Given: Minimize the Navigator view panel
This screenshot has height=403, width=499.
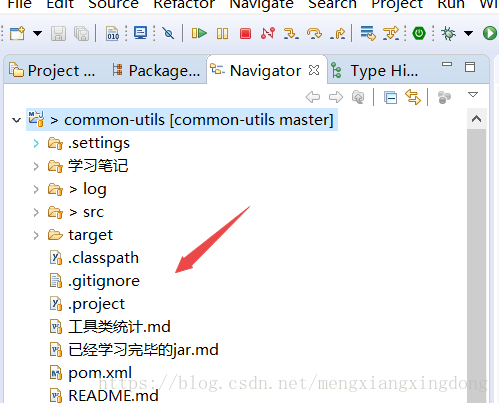Looking at the screenshot, I should tap(447, 64).
